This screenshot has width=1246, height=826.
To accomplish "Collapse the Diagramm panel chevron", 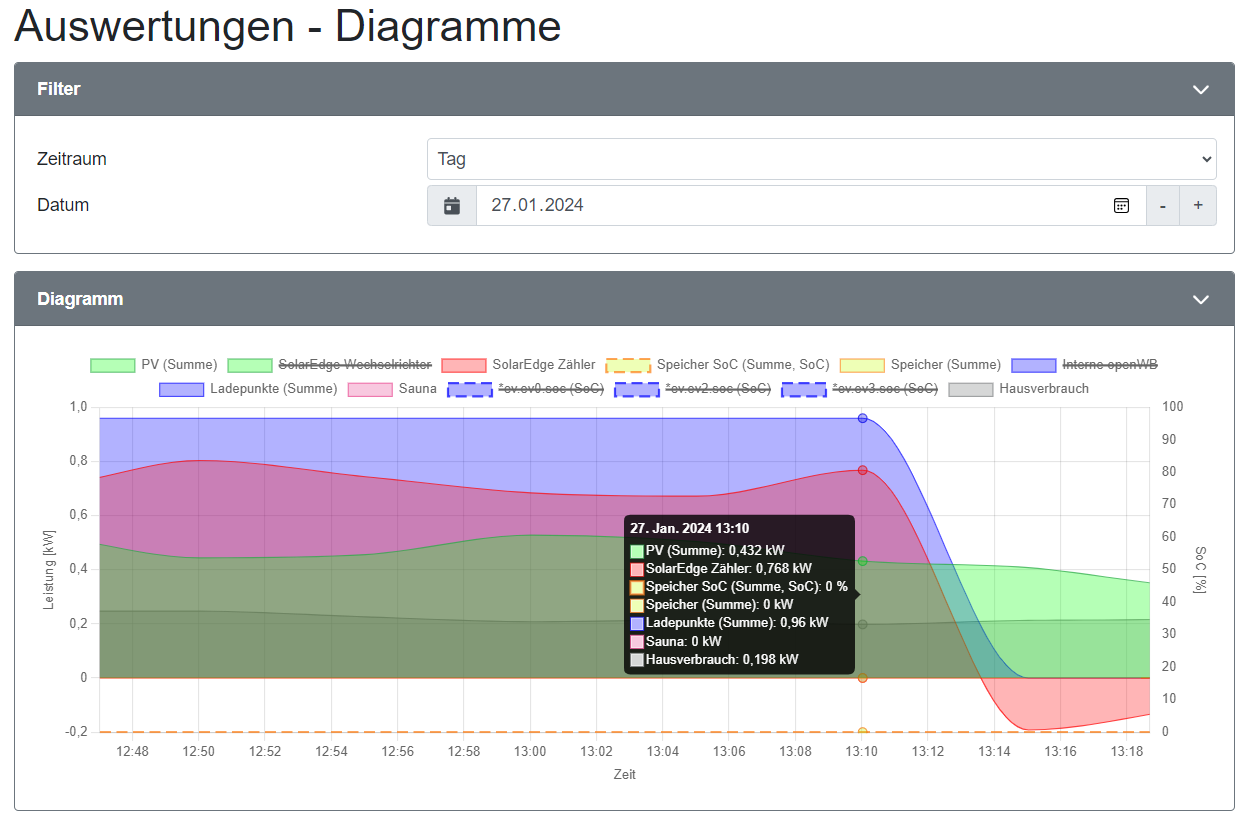I will pyautogui.click(x=1201, y=300).
